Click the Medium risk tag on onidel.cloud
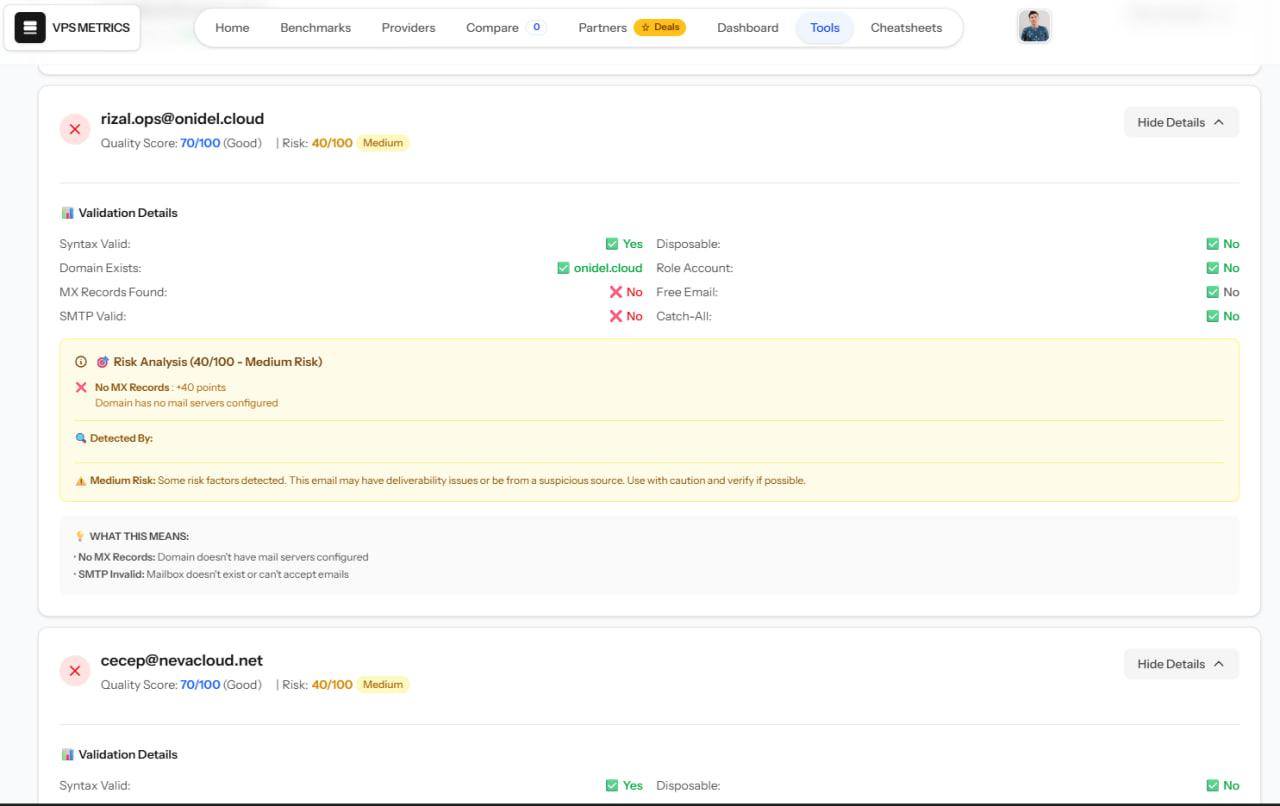 coord(383,143)
